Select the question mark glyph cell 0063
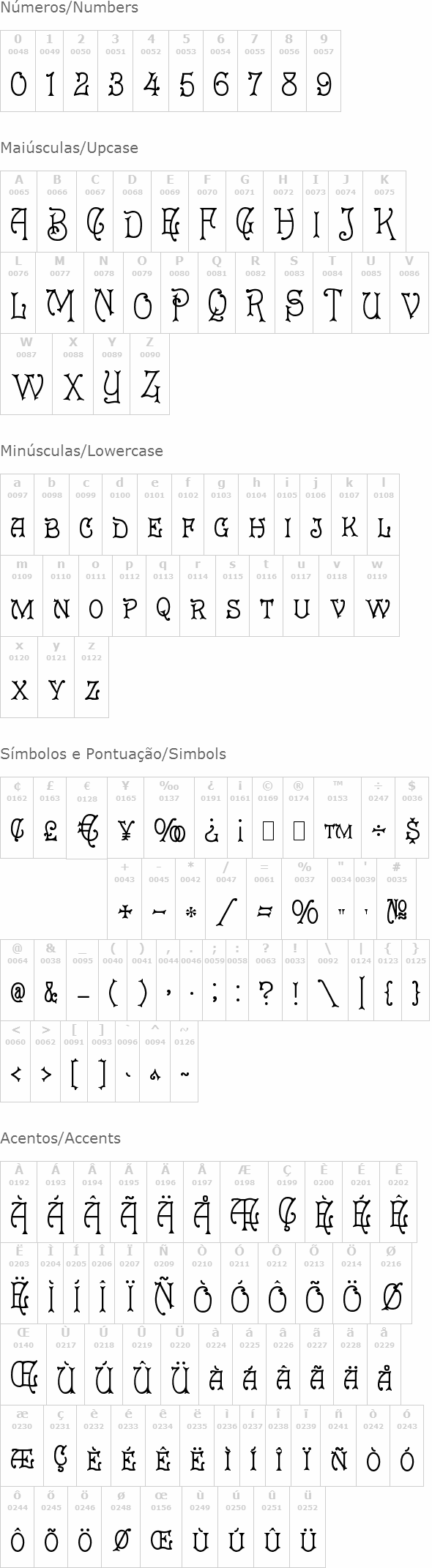The height and width of the screenshot is (1568, 432). 266,980
